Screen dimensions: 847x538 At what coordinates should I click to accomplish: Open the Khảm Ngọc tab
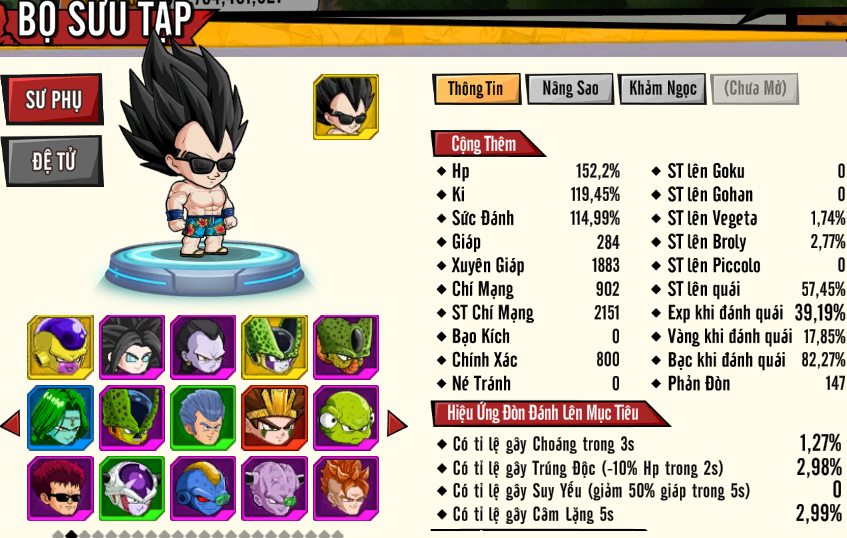[x=662, y=89]
